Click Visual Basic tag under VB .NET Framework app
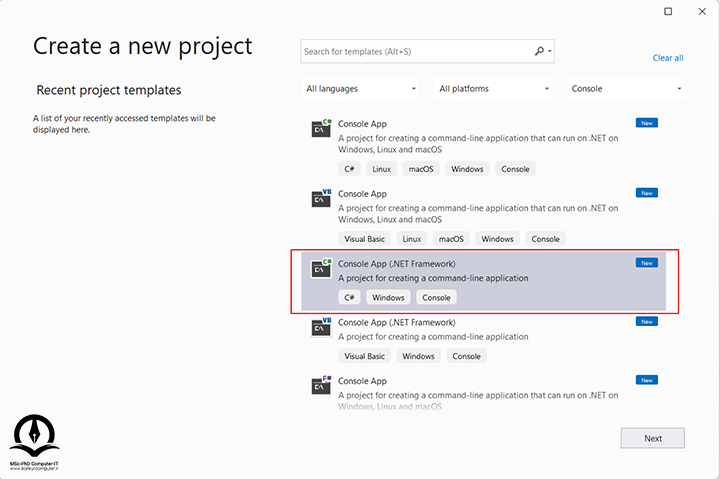The image size is (720, 479). pos(365,356)
